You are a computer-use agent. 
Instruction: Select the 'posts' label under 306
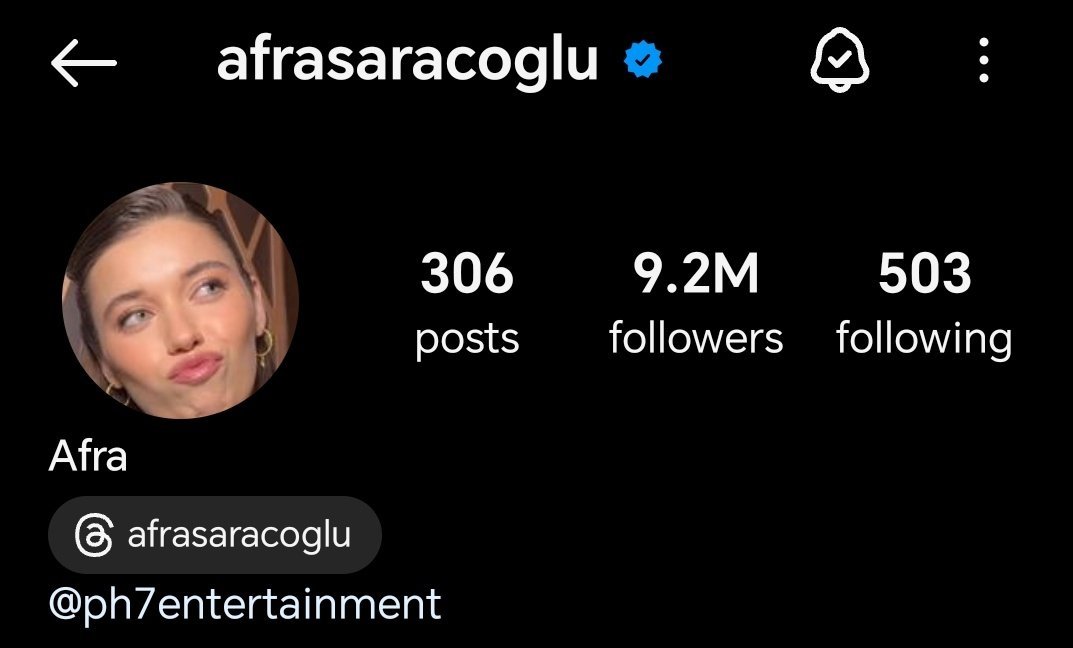467,339
